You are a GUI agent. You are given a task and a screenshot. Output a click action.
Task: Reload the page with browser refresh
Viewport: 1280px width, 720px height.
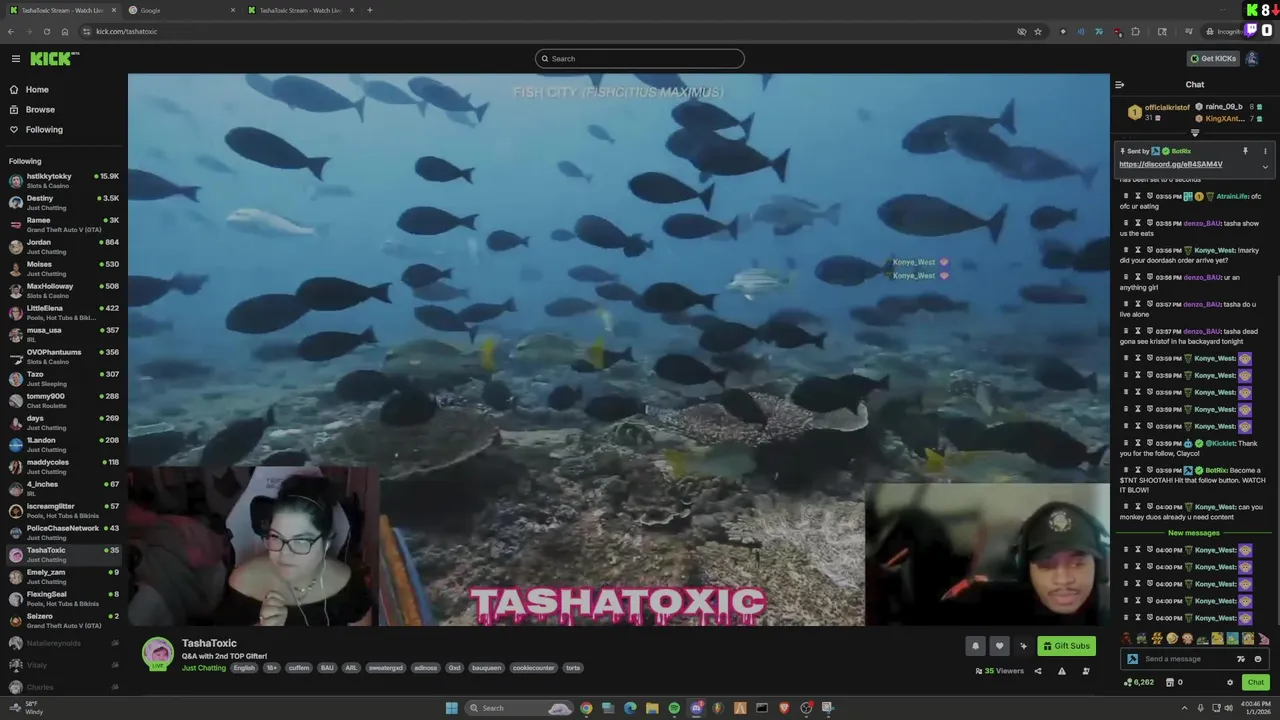(46, 31)
